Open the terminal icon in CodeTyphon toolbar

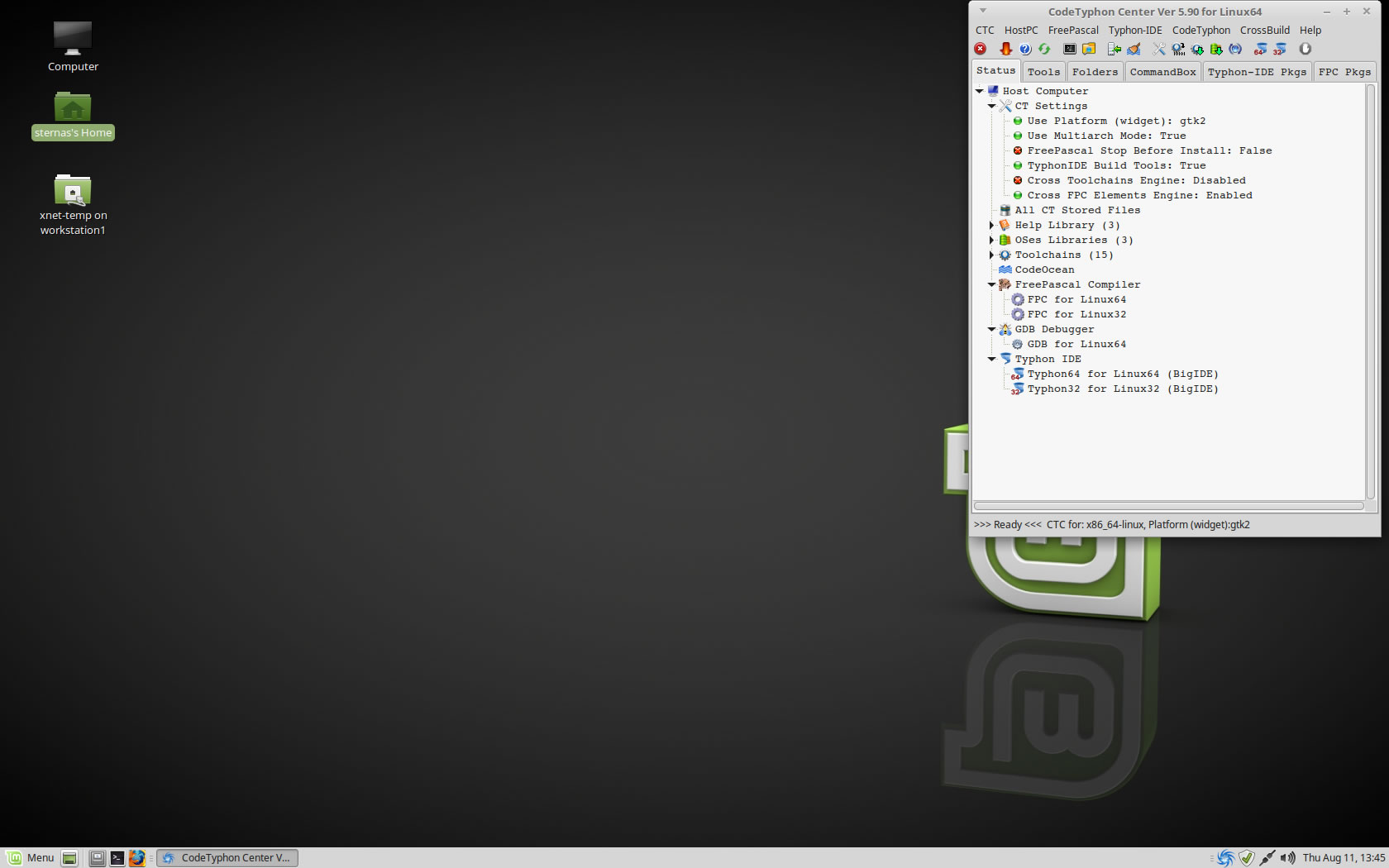point(1070,49)
